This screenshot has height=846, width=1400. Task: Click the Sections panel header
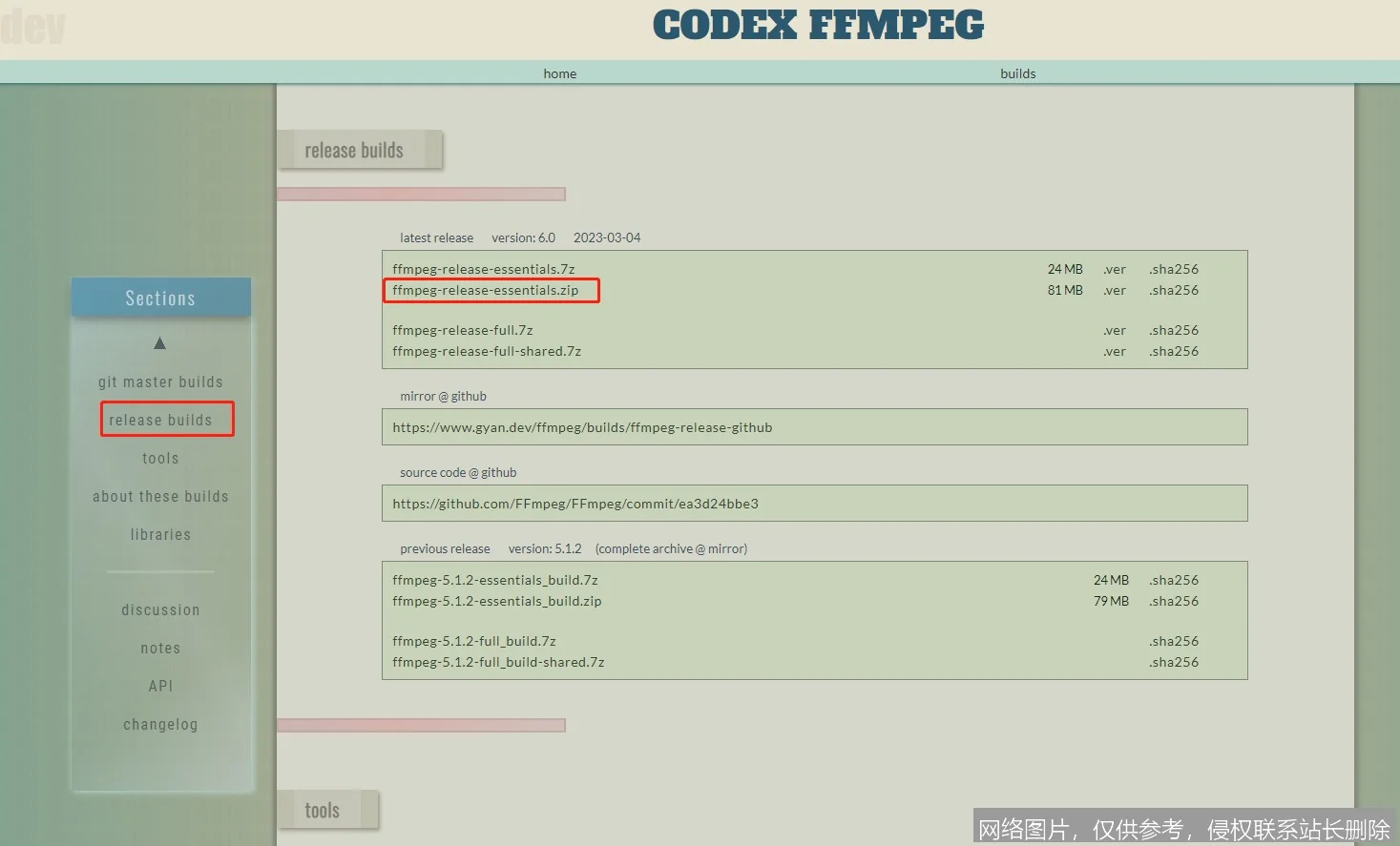[160, 298]
